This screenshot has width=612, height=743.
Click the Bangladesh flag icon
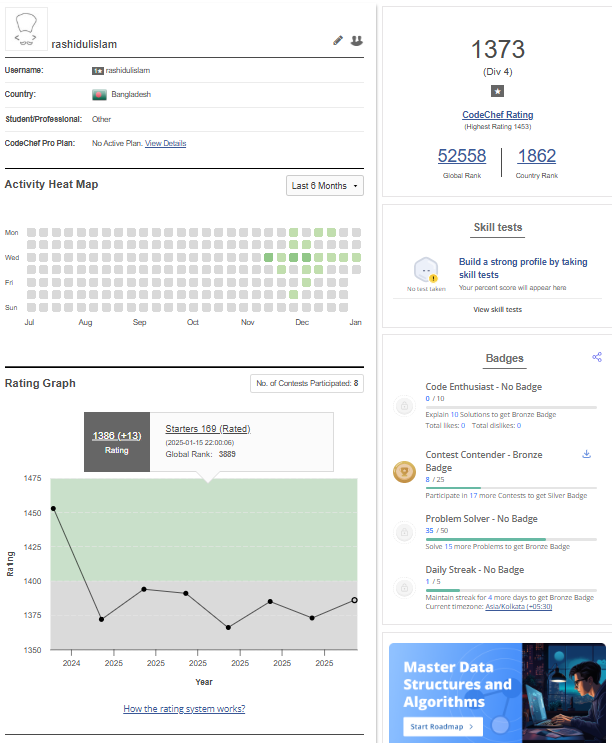99,95
